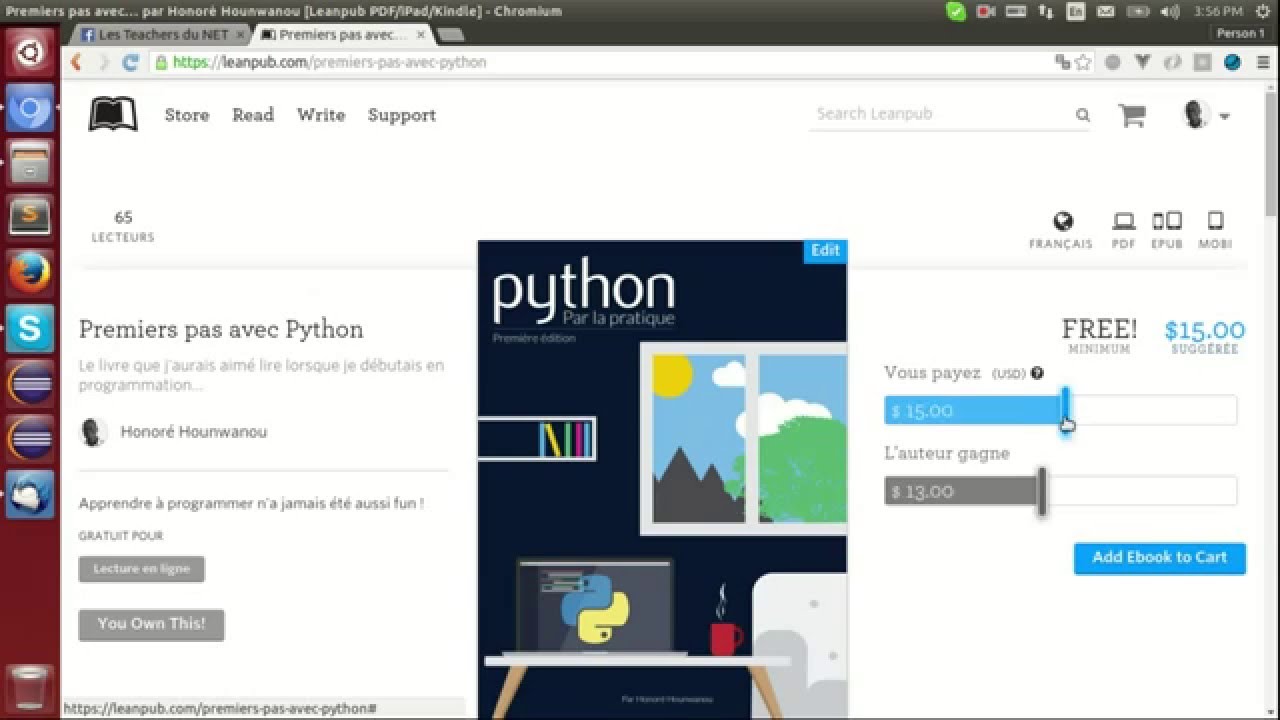The width and height of the screenshot is (1280, 720).
Task: Click the translate icon in the address bar
Action: pos(1062,62)
